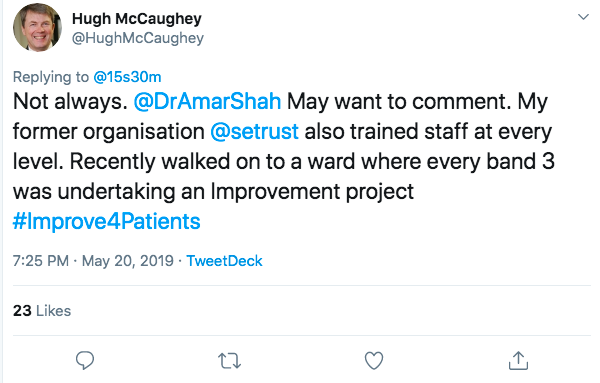This screenshot has width=600, height=383.
Task: Click the words 'former organisation' in the tweet
Action: pyautogui.click(x=109, y=131)
